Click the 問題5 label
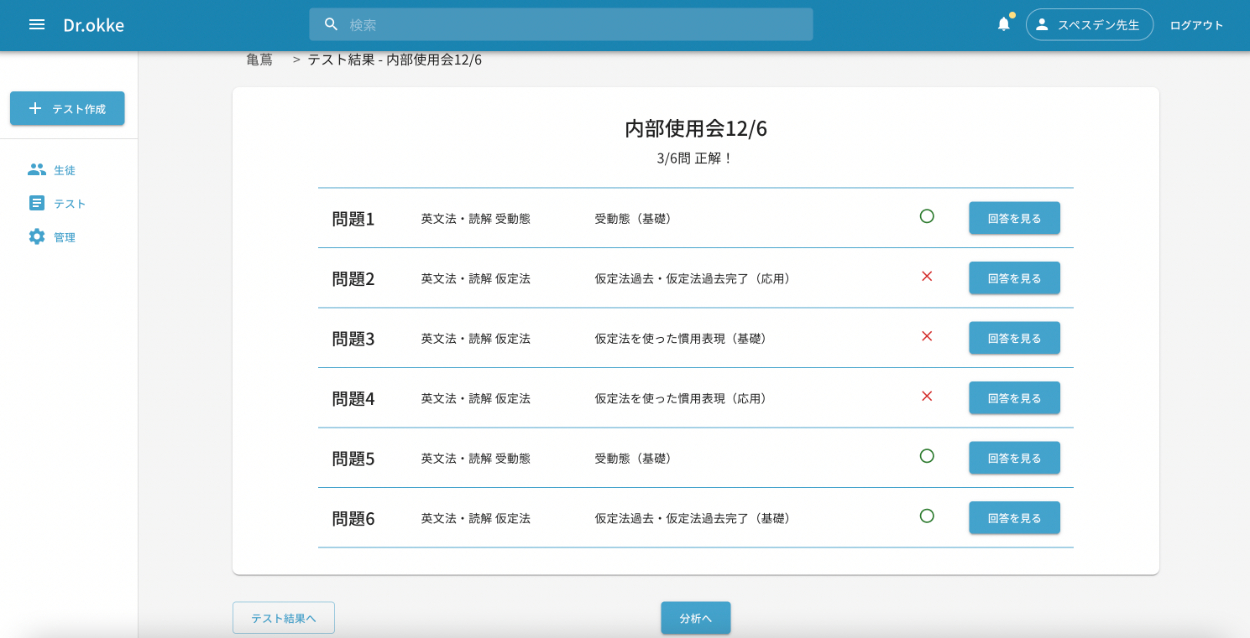 pyautogui.click(x=353, y=459)
